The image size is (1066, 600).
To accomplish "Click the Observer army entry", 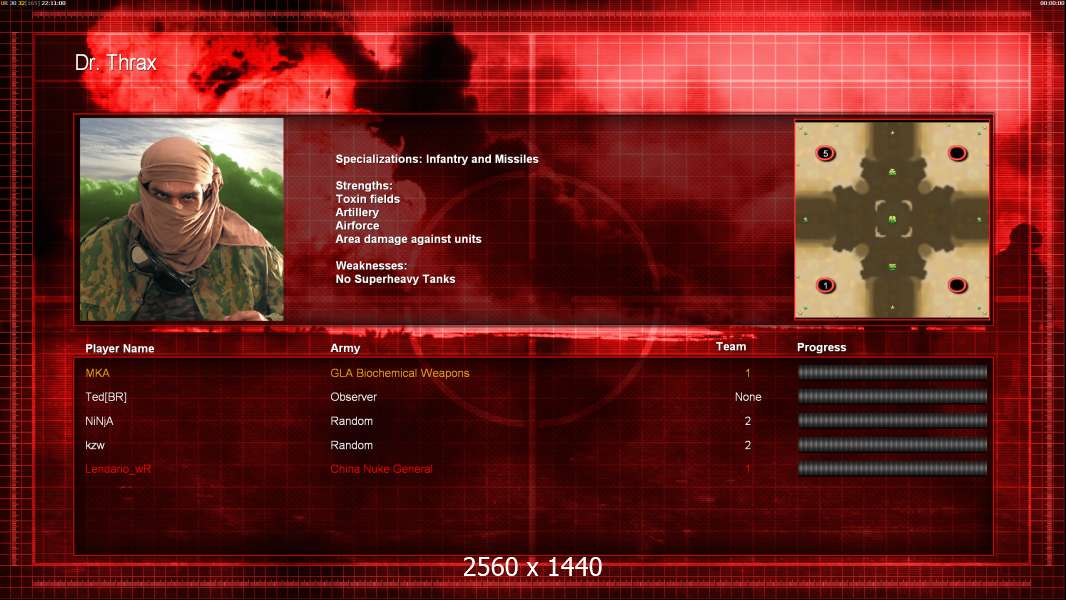I will tap(354, 397).
